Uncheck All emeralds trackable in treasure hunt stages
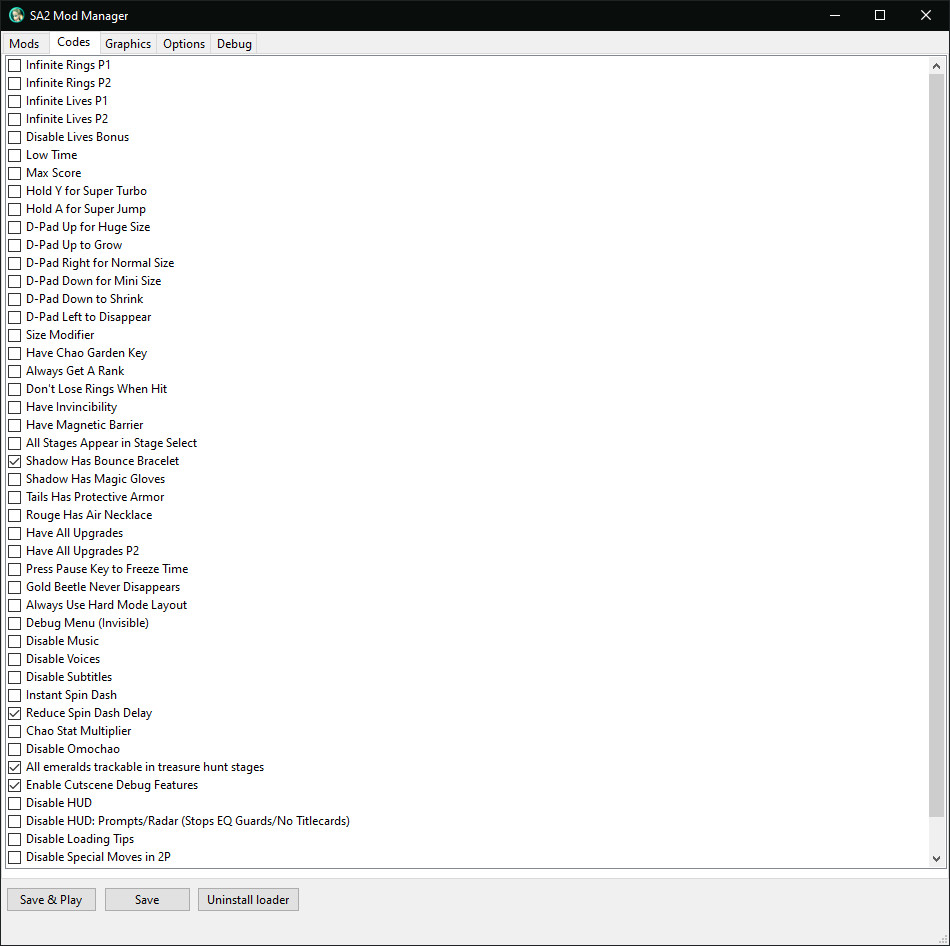The width and height of the screenshot is (950, 946). pyautogui.click(x=15, y=767)
